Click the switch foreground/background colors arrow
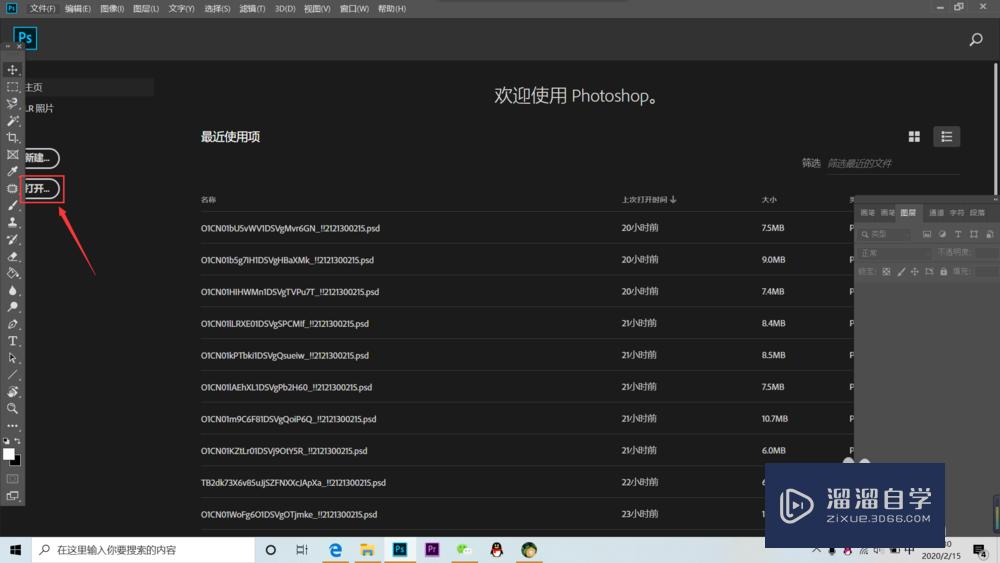 tap(17, 441)
